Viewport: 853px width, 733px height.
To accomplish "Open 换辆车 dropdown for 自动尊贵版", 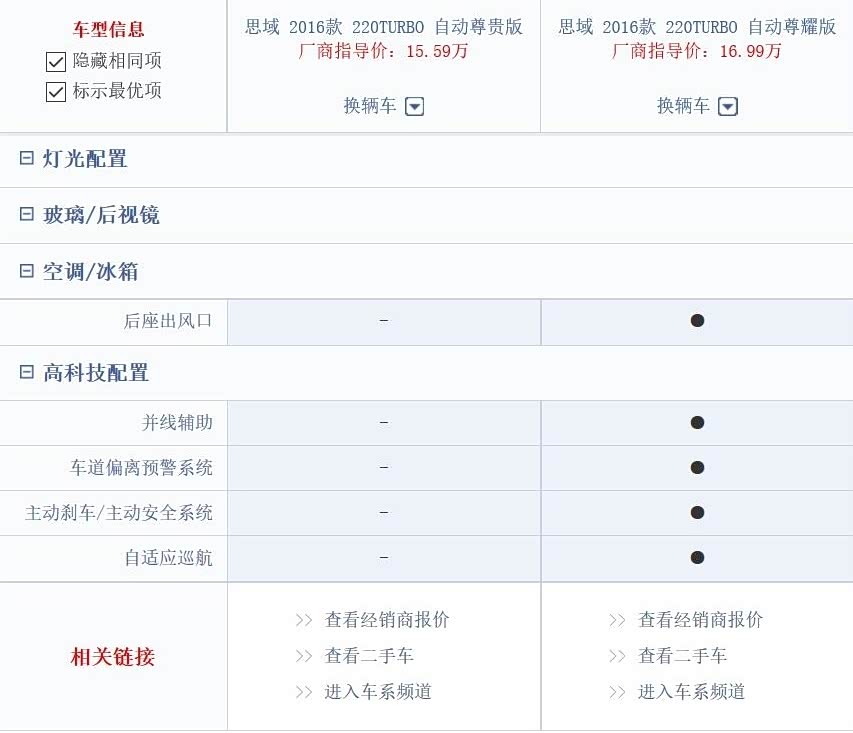I will pyautogui.click(x=414, y=107).
